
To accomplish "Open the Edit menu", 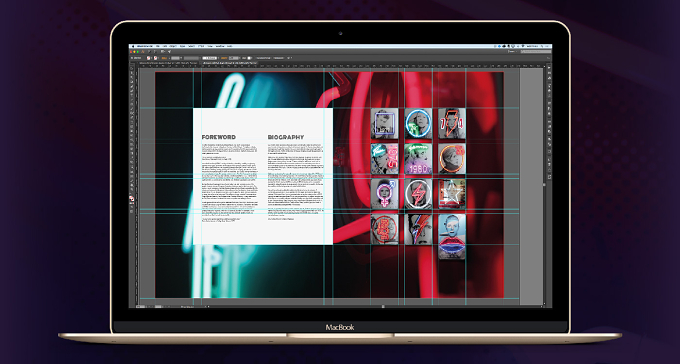I will (165, 46).
